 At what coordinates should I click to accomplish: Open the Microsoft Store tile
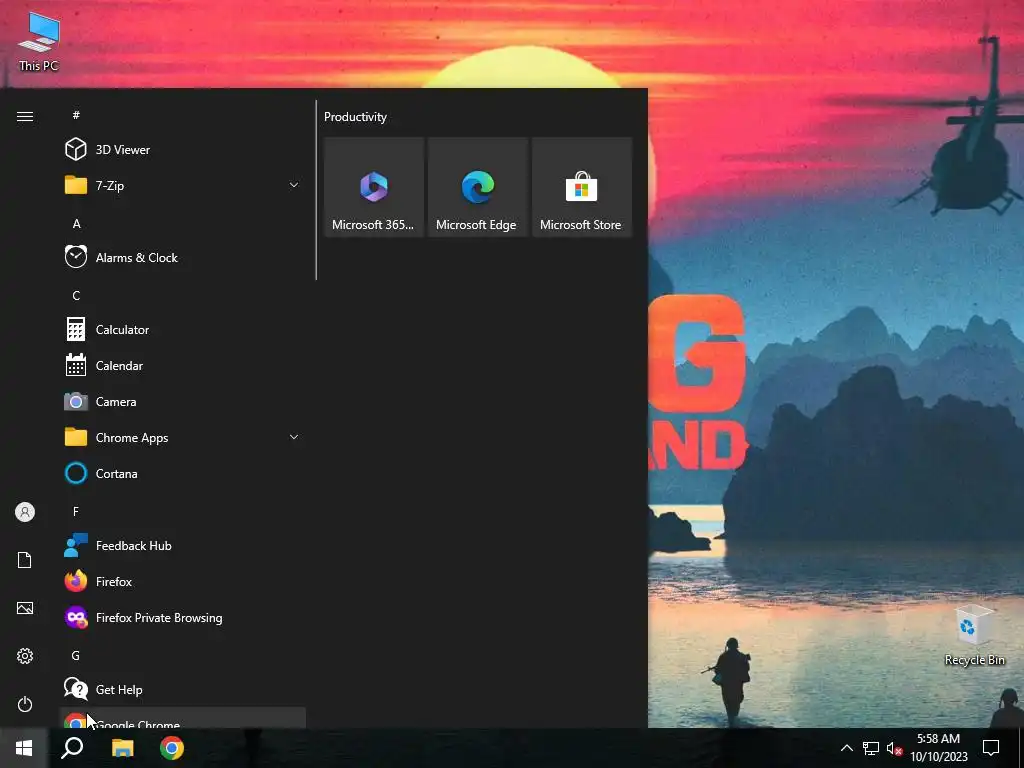[x=581, y=187]
